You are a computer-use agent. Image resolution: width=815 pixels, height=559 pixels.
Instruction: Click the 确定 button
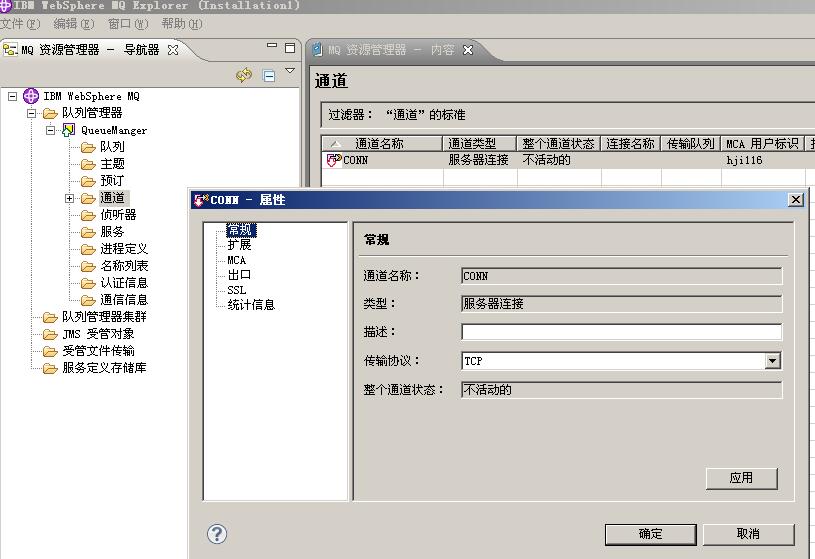pos(651,534)
